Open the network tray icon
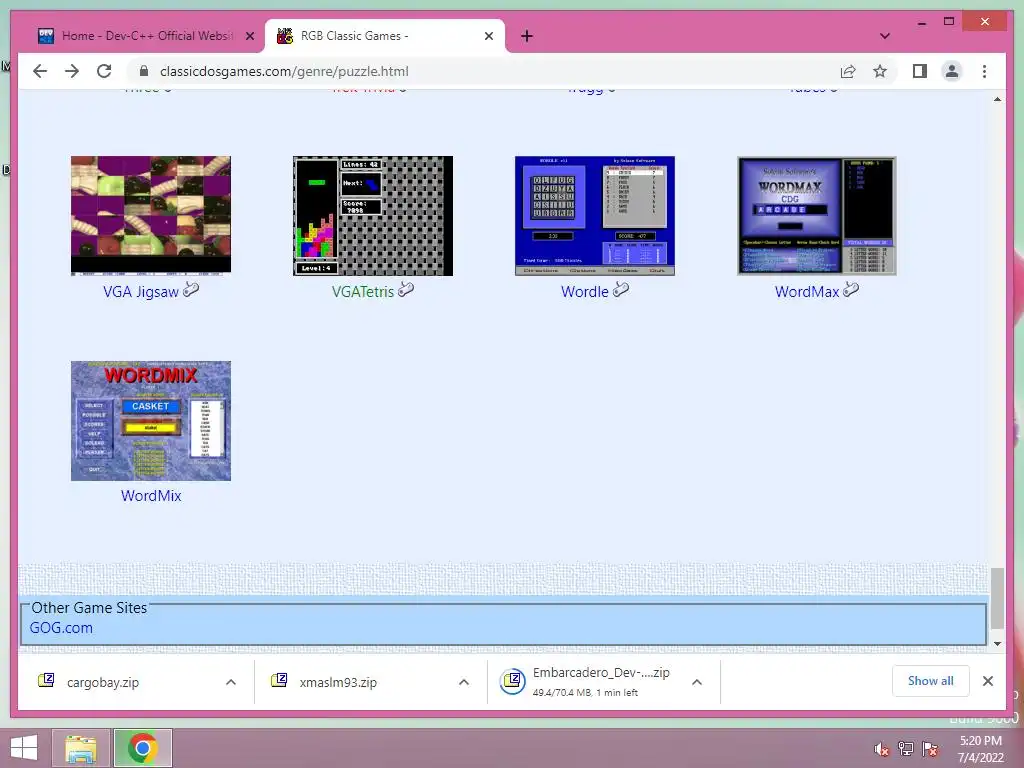The image size is (1024, 768). point(905,750)
